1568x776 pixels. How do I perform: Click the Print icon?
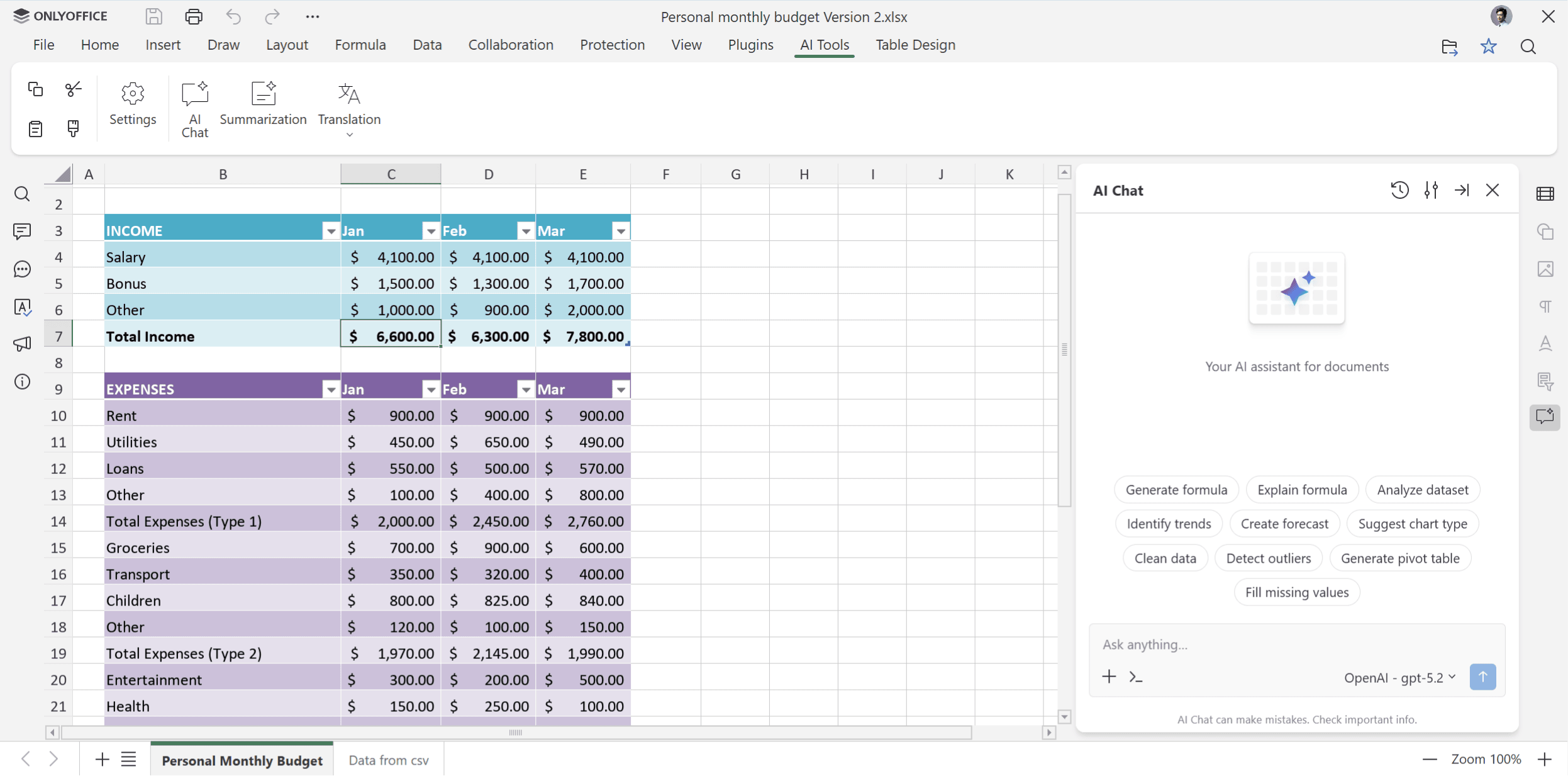[x=194, y=16]
